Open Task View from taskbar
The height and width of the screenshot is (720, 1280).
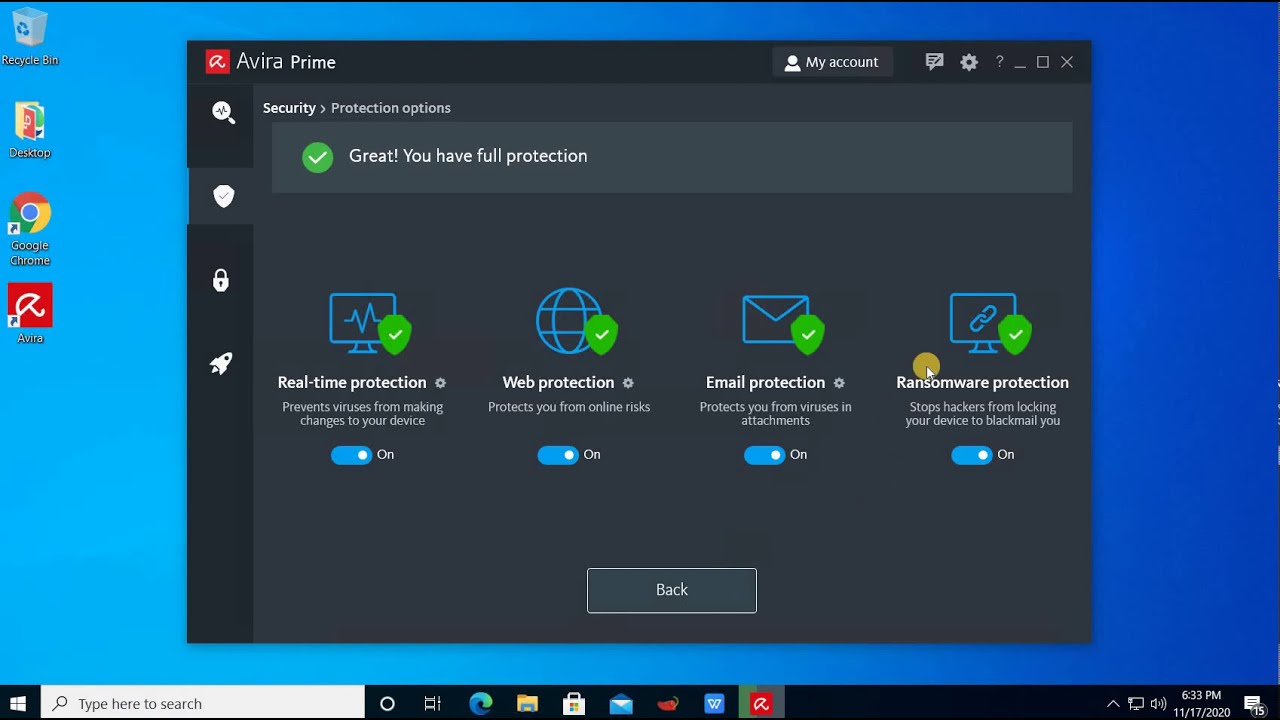433,703
